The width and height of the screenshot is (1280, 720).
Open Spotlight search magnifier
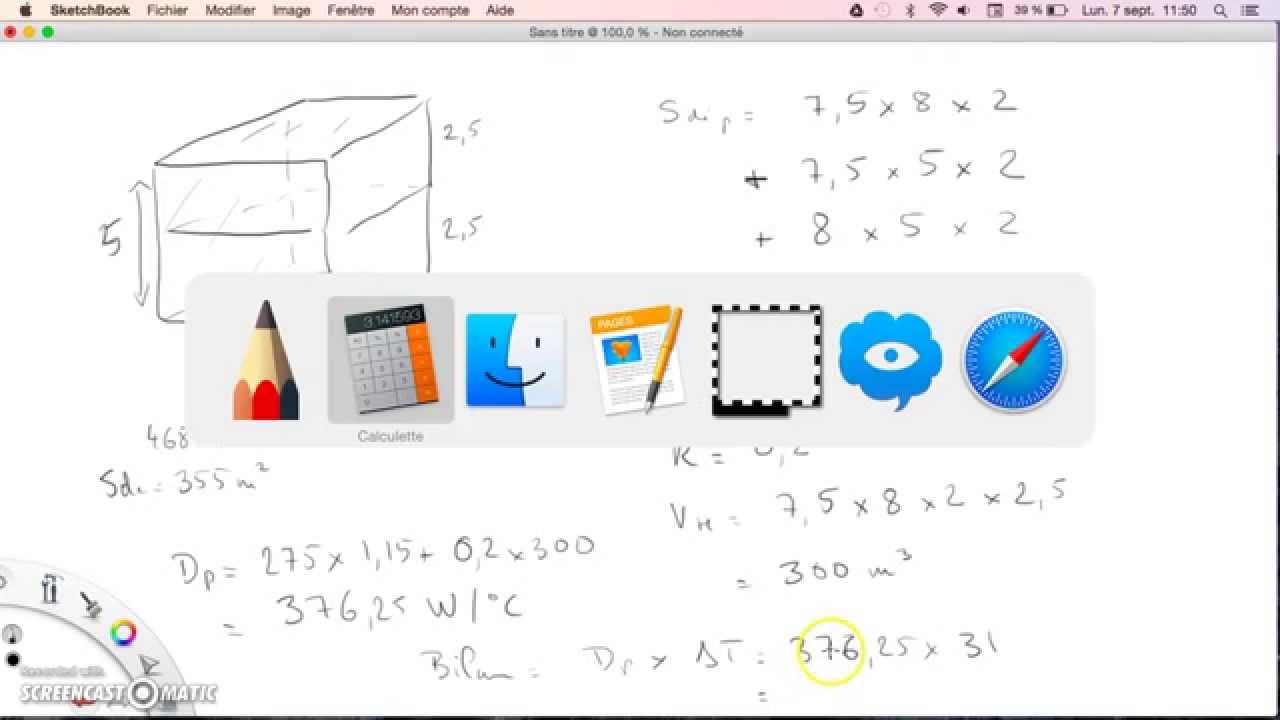pos(1221,10)
